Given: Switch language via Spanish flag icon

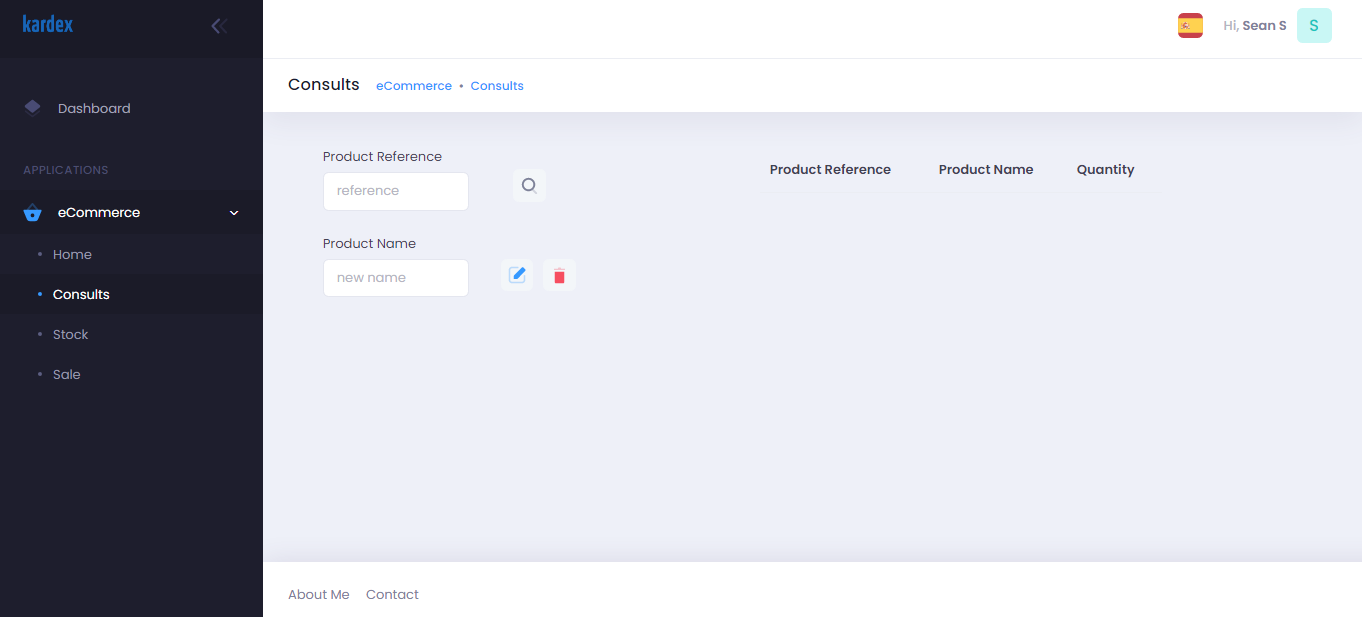Looking at the screenshot, I should point(1190,26).
